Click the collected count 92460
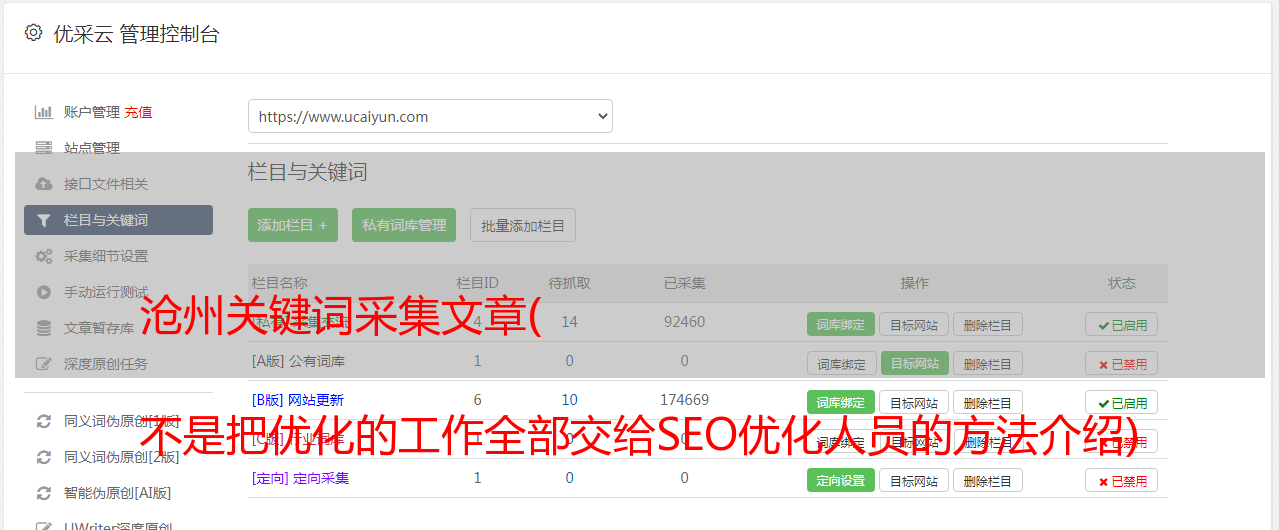 pos(684,322)
